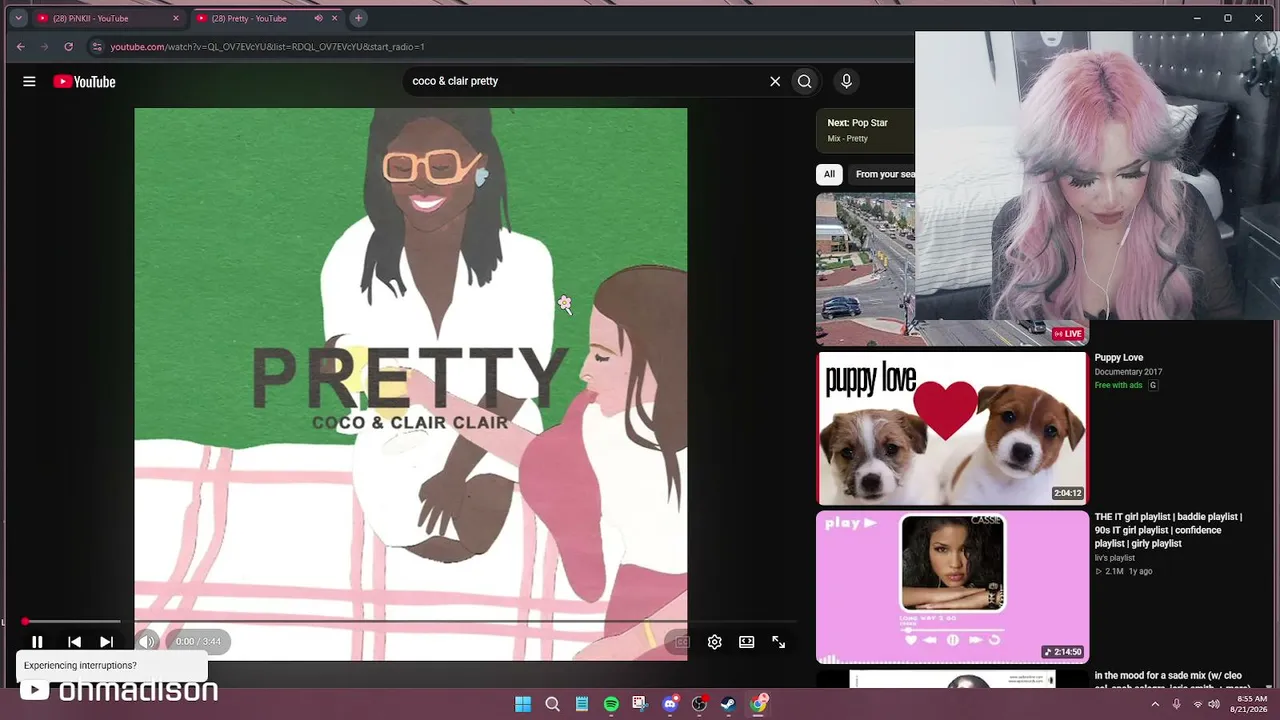Viewport: 1280px width, 720px height.
Task: Open the Puppy Love video thumbnail
Action: click(x=952, y=428)
